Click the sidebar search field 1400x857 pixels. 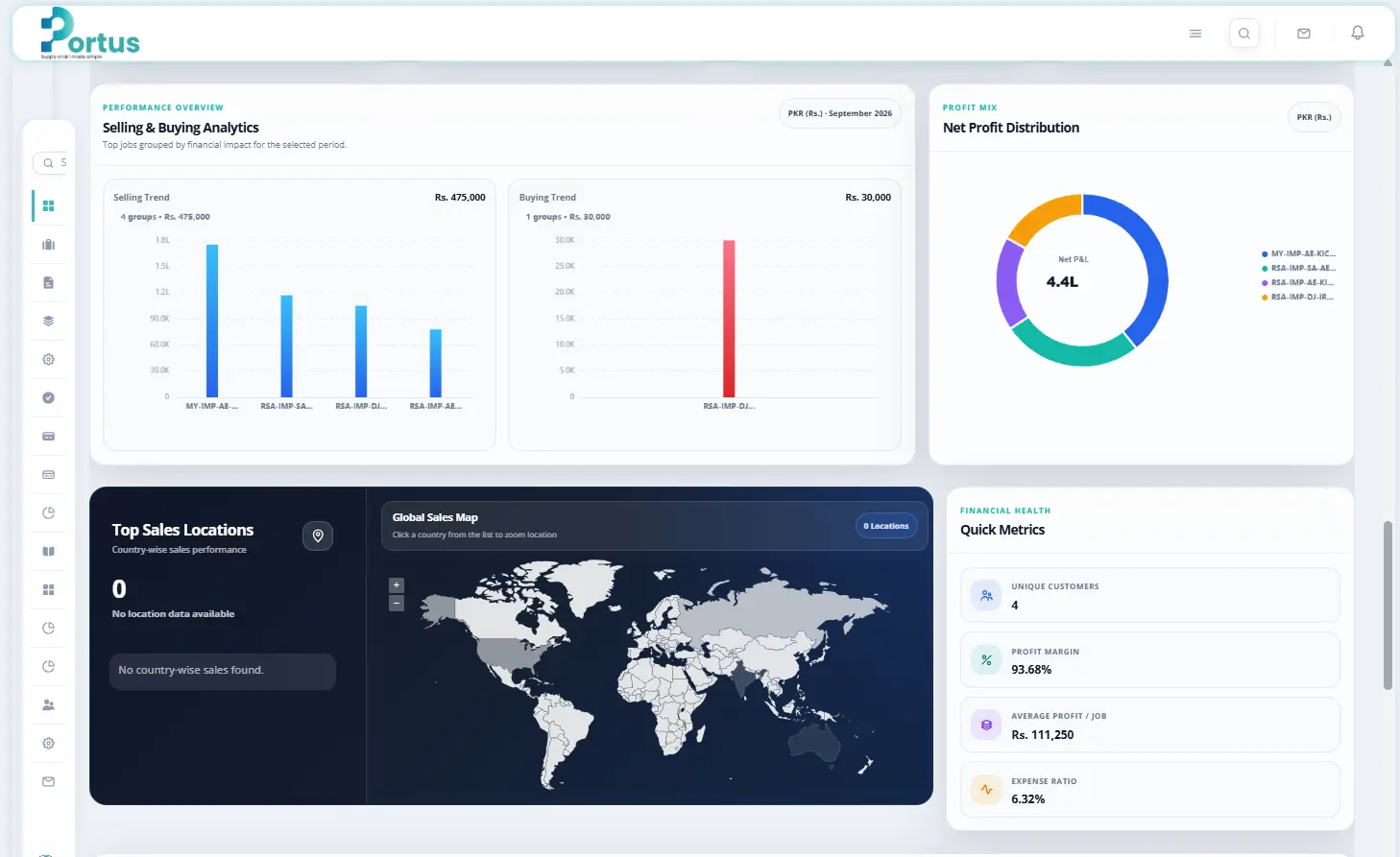(x=51, y=163)
